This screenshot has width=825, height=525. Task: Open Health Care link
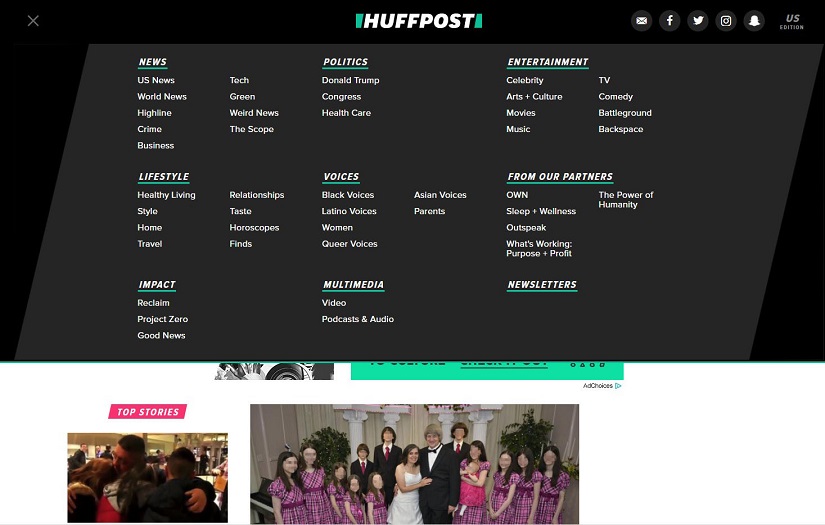pos(346,113)
